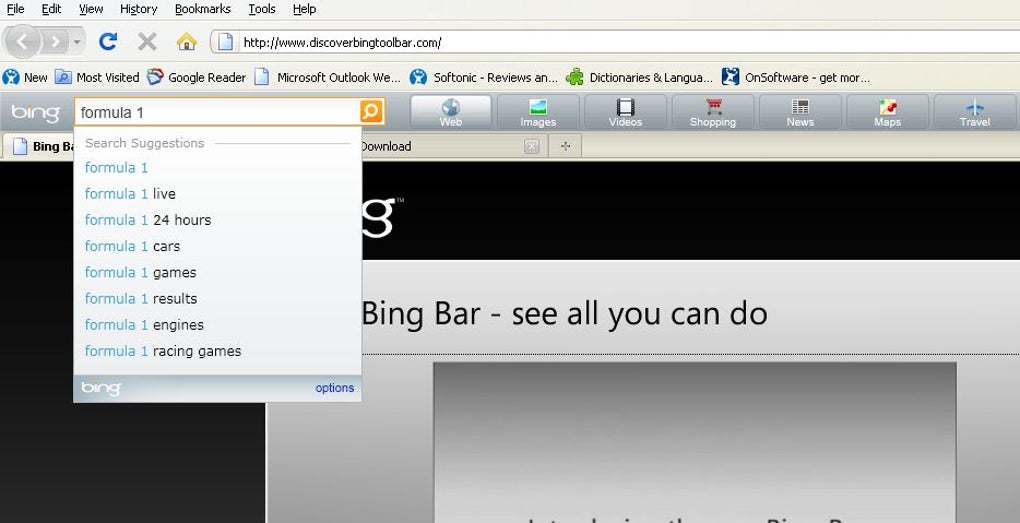Reload the page with the blue refresh icon
This screenshot has width=1020, height=523.
(108, 42)
